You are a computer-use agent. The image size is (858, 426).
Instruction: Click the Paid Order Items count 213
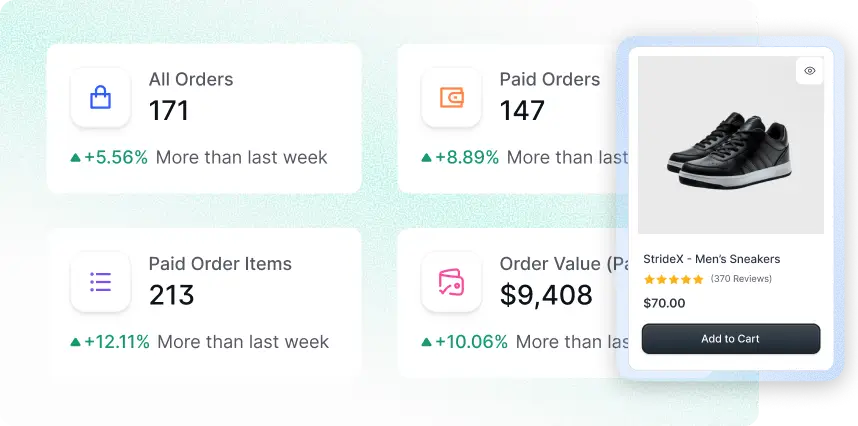click(x=171, y=295)
